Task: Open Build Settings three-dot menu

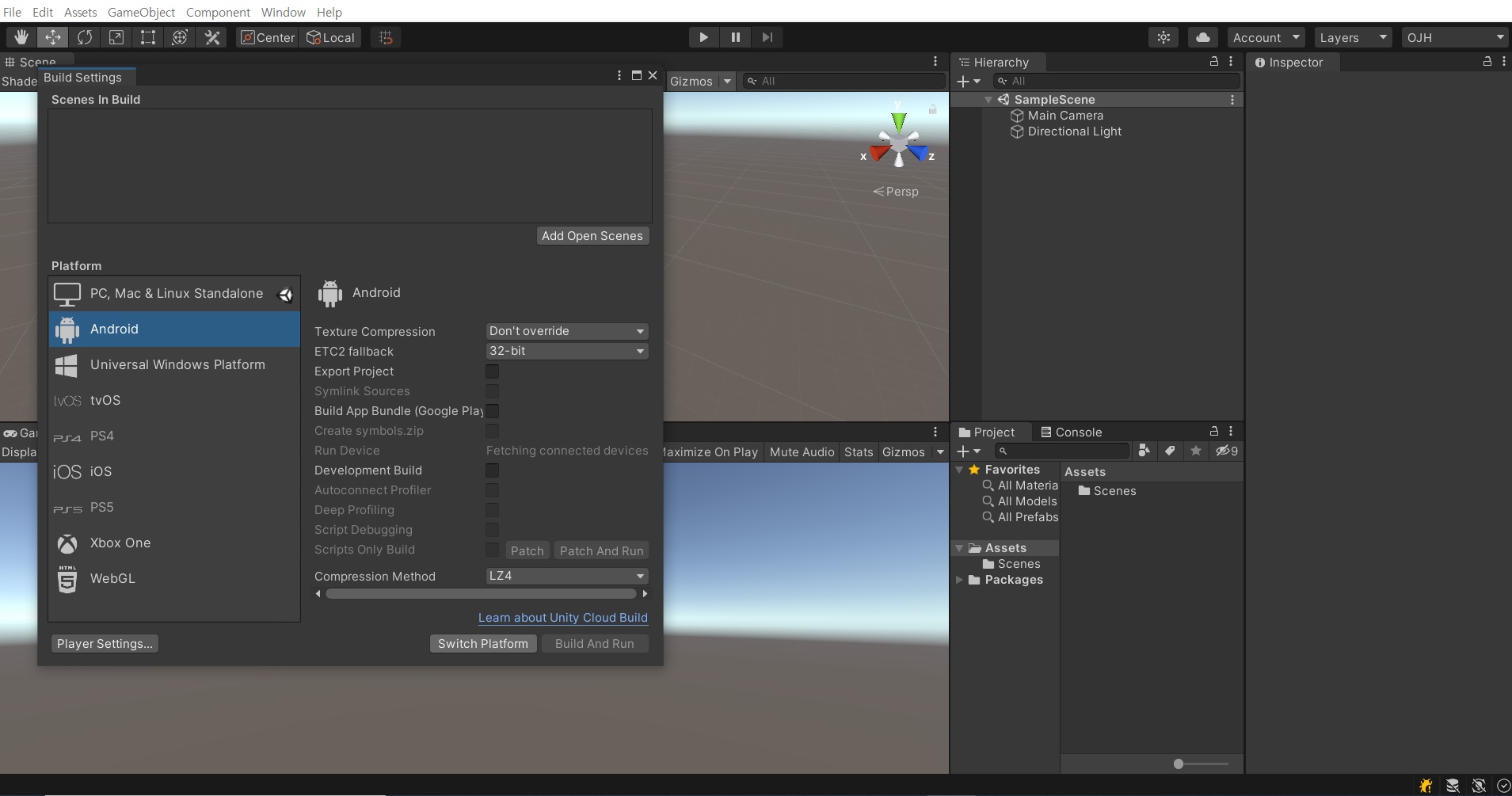Action: point(619,75)
